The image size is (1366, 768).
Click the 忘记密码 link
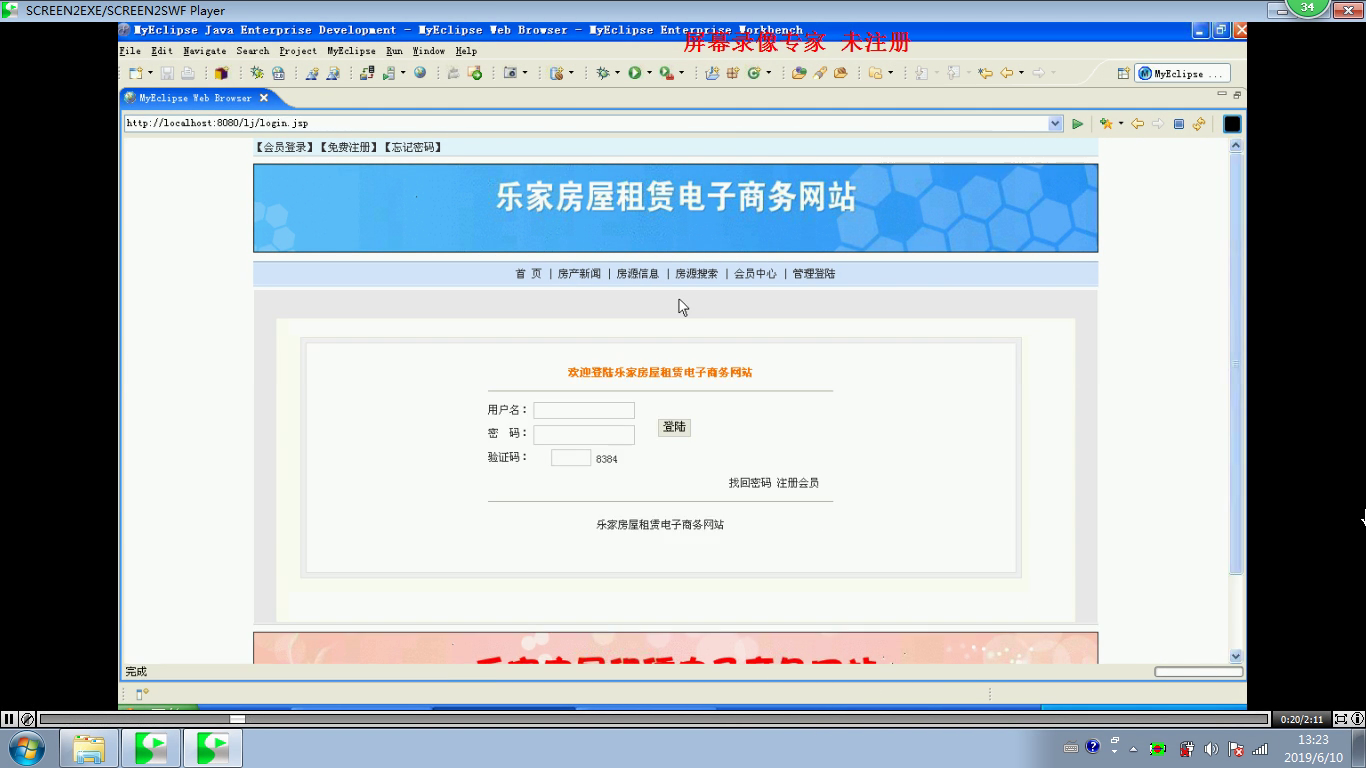point(413,147)
